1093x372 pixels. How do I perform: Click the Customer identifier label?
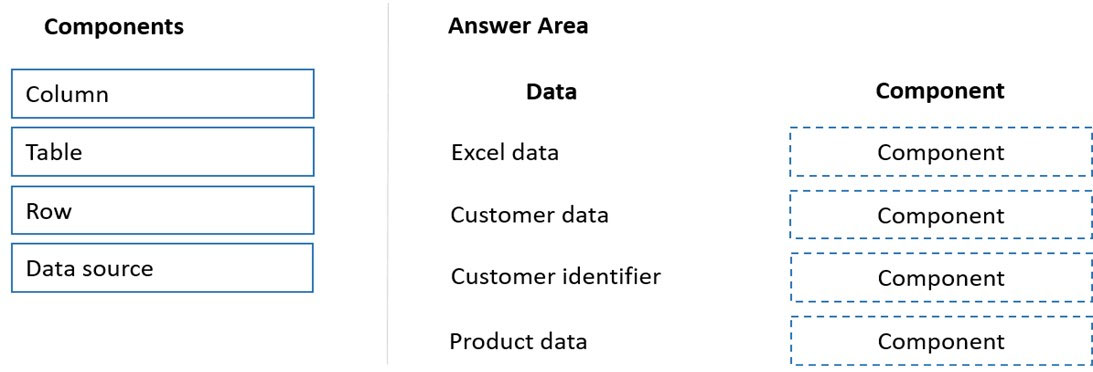click(x=556, y=277)
